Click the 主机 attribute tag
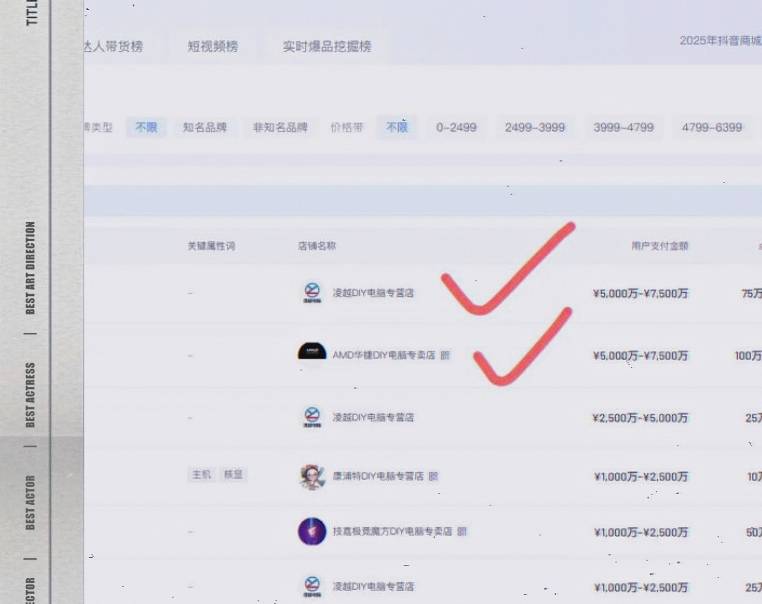This screenshot has width=762, height=604. [x=201, y=474]
